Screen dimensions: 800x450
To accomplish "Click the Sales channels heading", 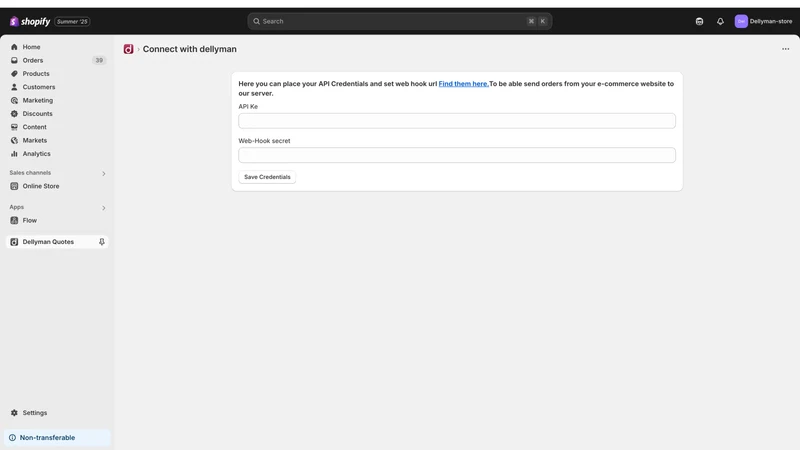I will [30, 173].
